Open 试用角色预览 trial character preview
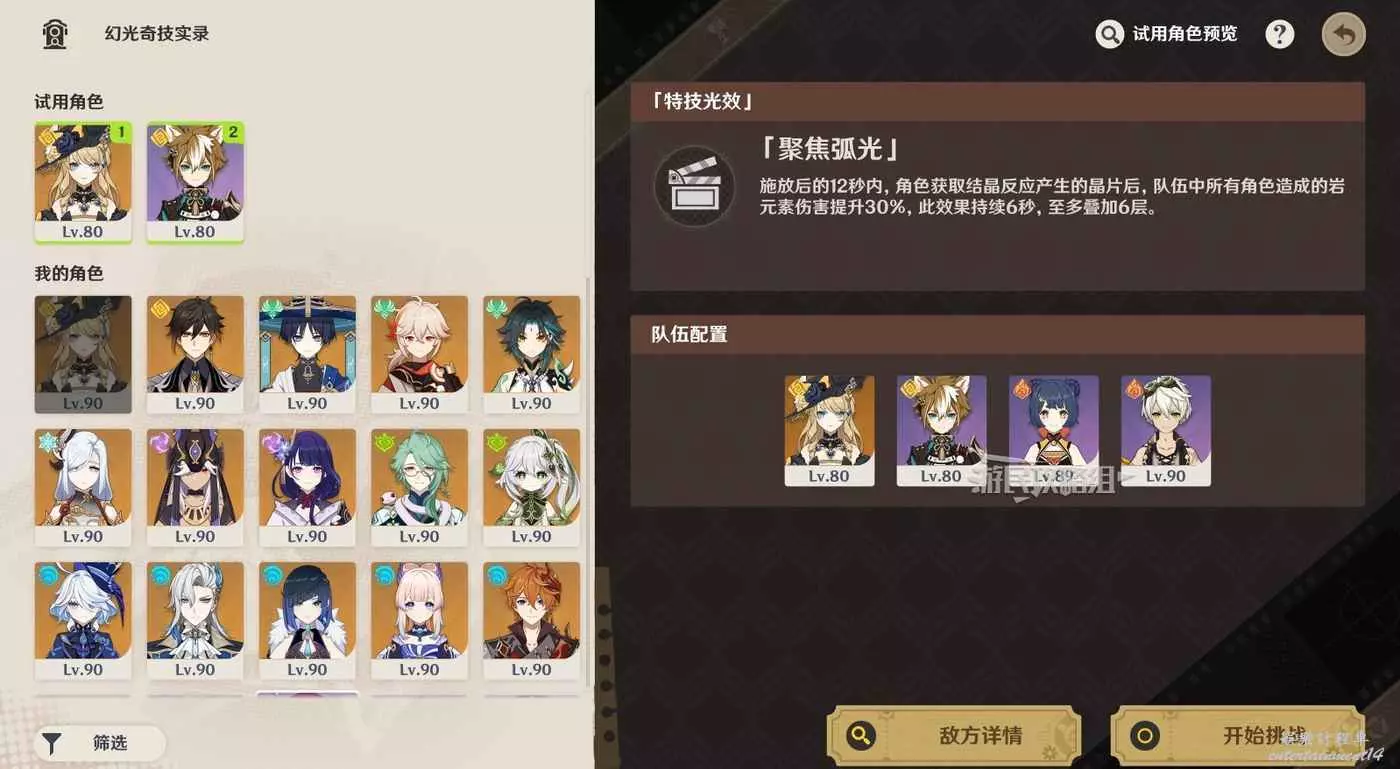 [1167, 34]
